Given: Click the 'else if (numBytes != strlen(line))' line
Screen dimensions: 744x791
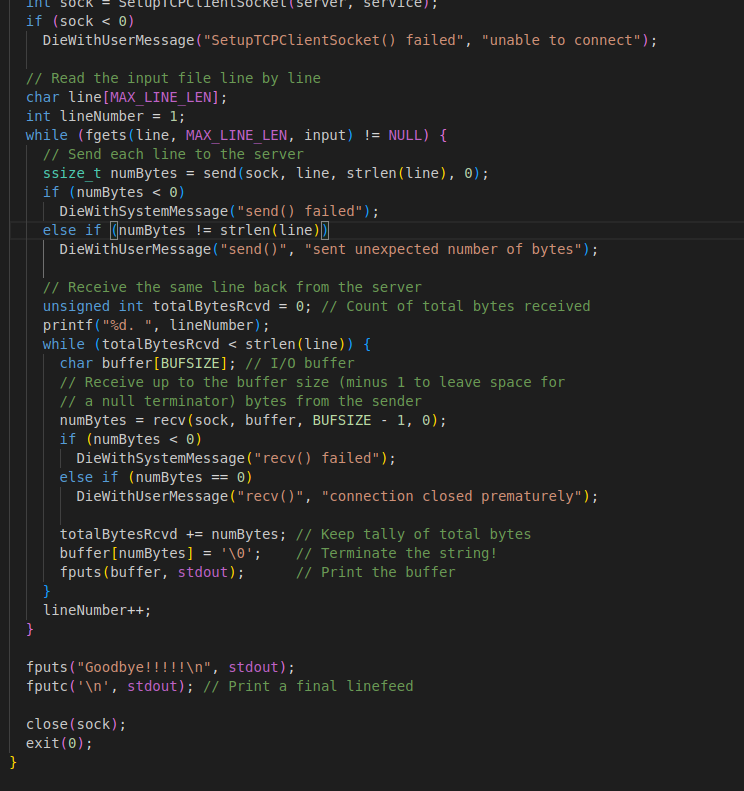Looking at the screenshot, I should tap(186, 231).
